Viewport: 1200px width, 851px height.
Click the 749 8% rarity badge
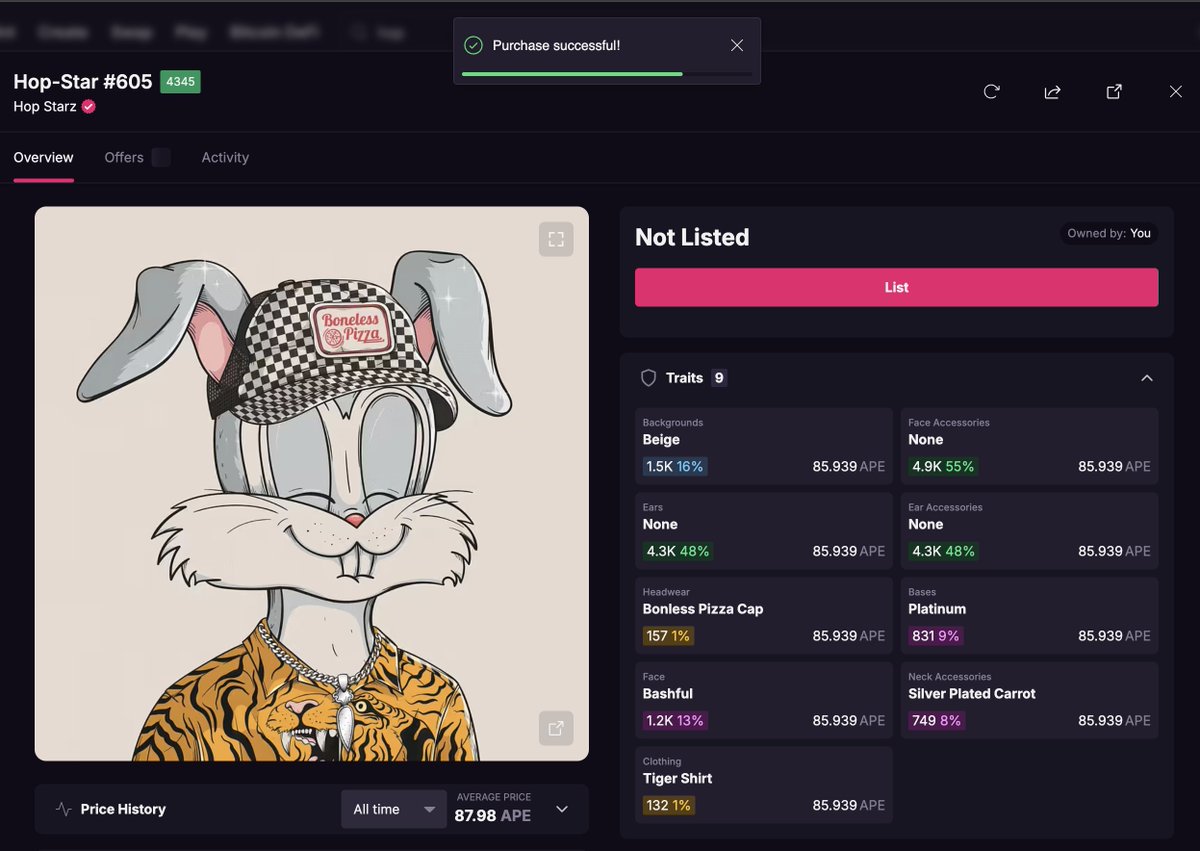point(937,720)
